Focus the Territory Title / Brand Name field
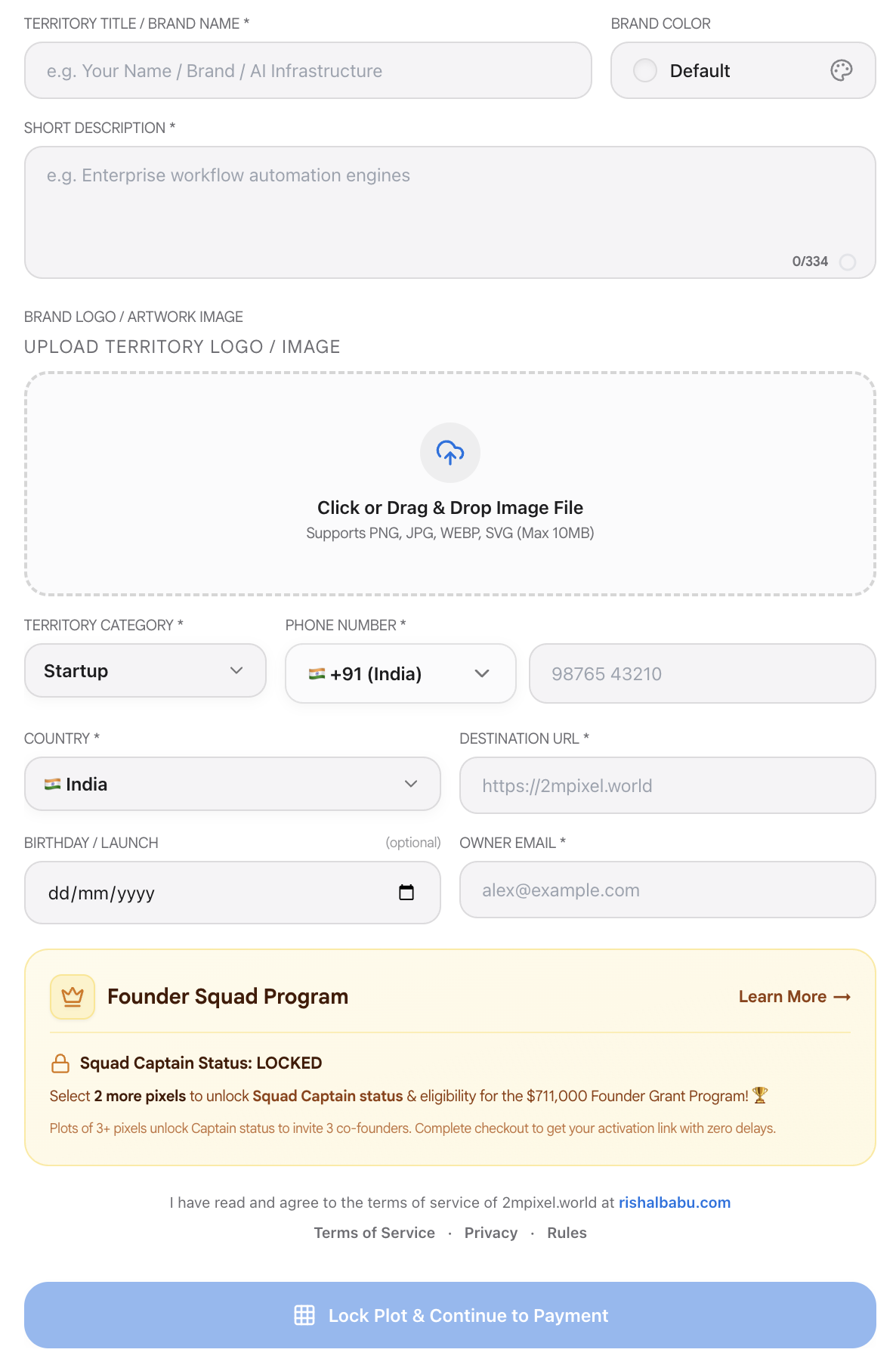 tap(308, 70)
